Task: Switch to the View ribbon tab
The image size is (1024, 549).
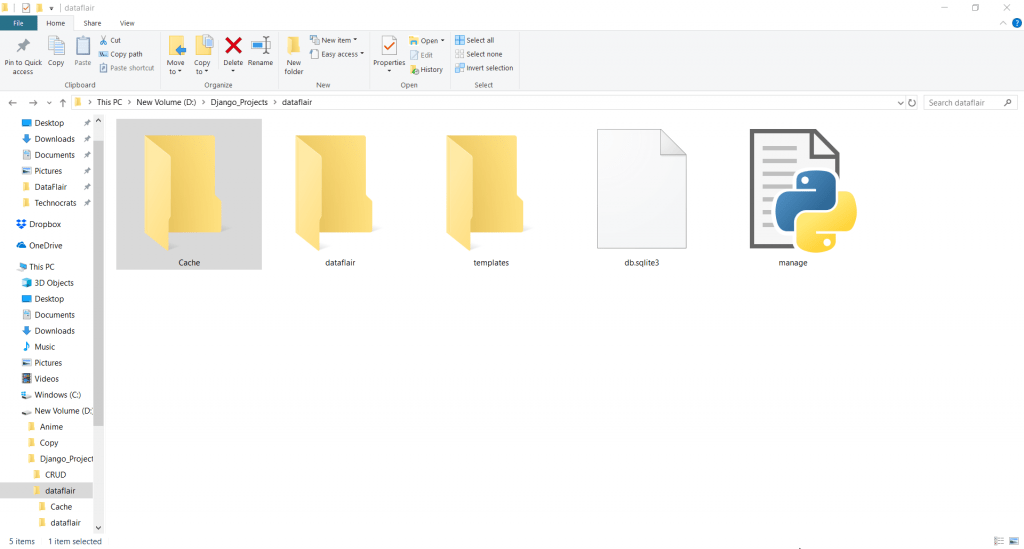Action: click(x=127, y=23)
